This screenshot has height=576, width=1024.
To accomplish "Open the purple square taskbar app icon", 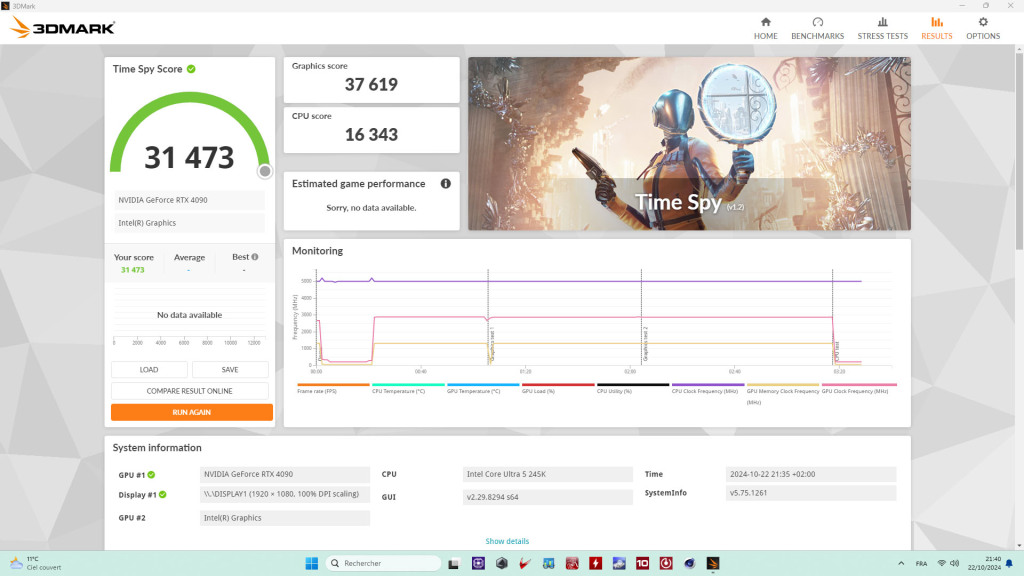I will click(478, 563).
